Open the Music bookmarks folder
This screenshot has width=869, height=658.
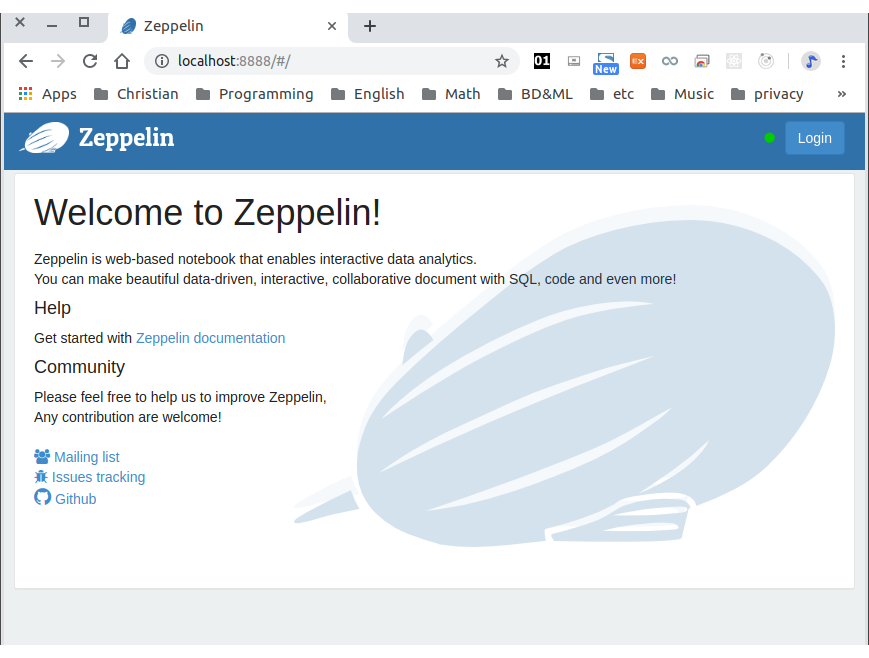click(682, 94)
